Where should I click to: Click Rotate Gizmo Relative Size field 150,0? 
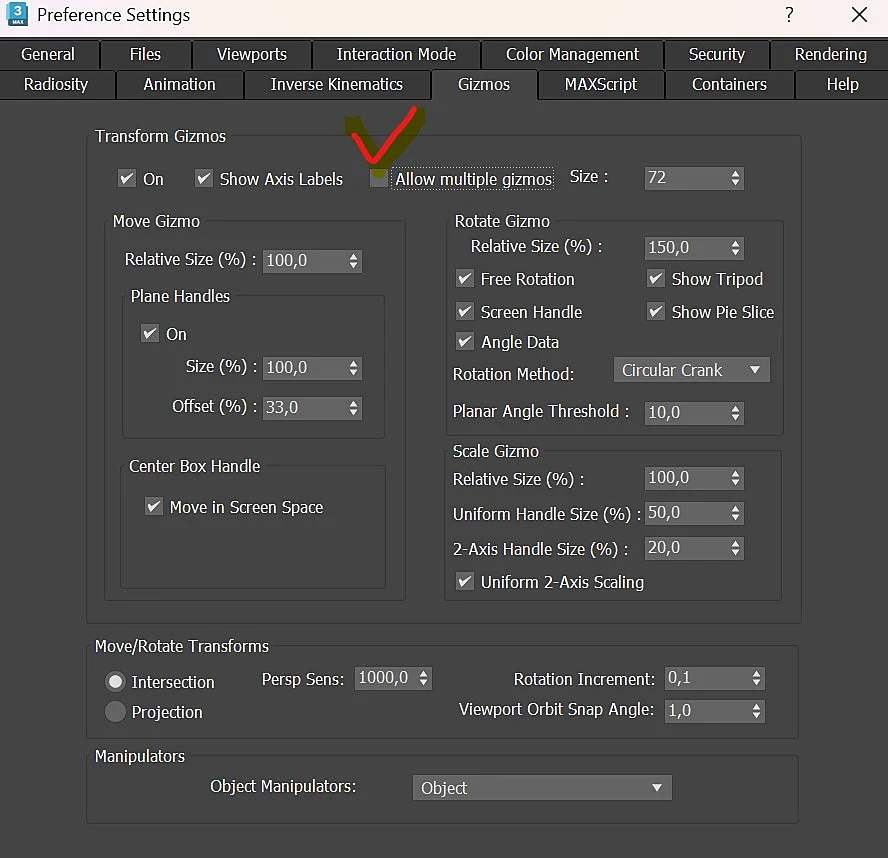[686, 247]
